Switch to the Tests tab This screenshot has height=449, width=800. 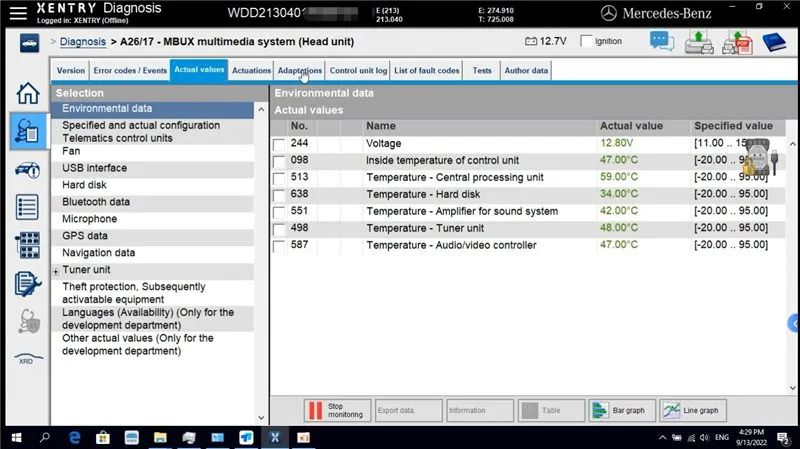click(x=482, y=70)
